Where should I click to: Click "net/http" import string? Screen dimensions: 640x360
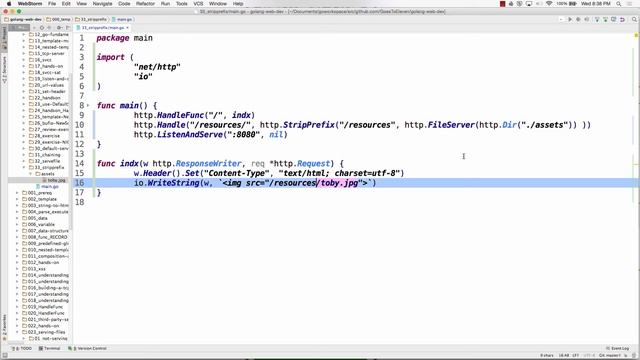tap(157, 67)
